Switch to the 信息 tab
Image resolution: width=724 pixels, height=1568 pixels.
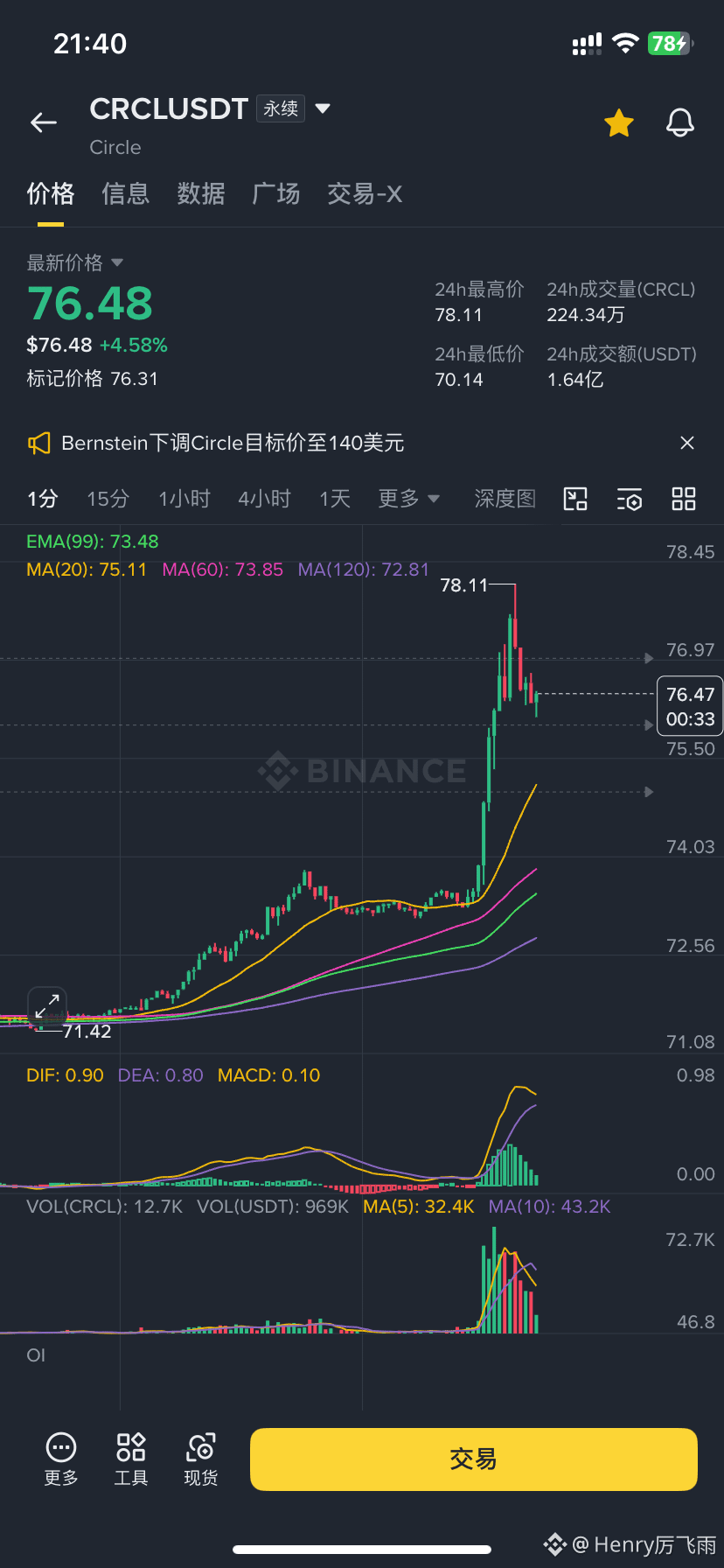coord(126,194)
